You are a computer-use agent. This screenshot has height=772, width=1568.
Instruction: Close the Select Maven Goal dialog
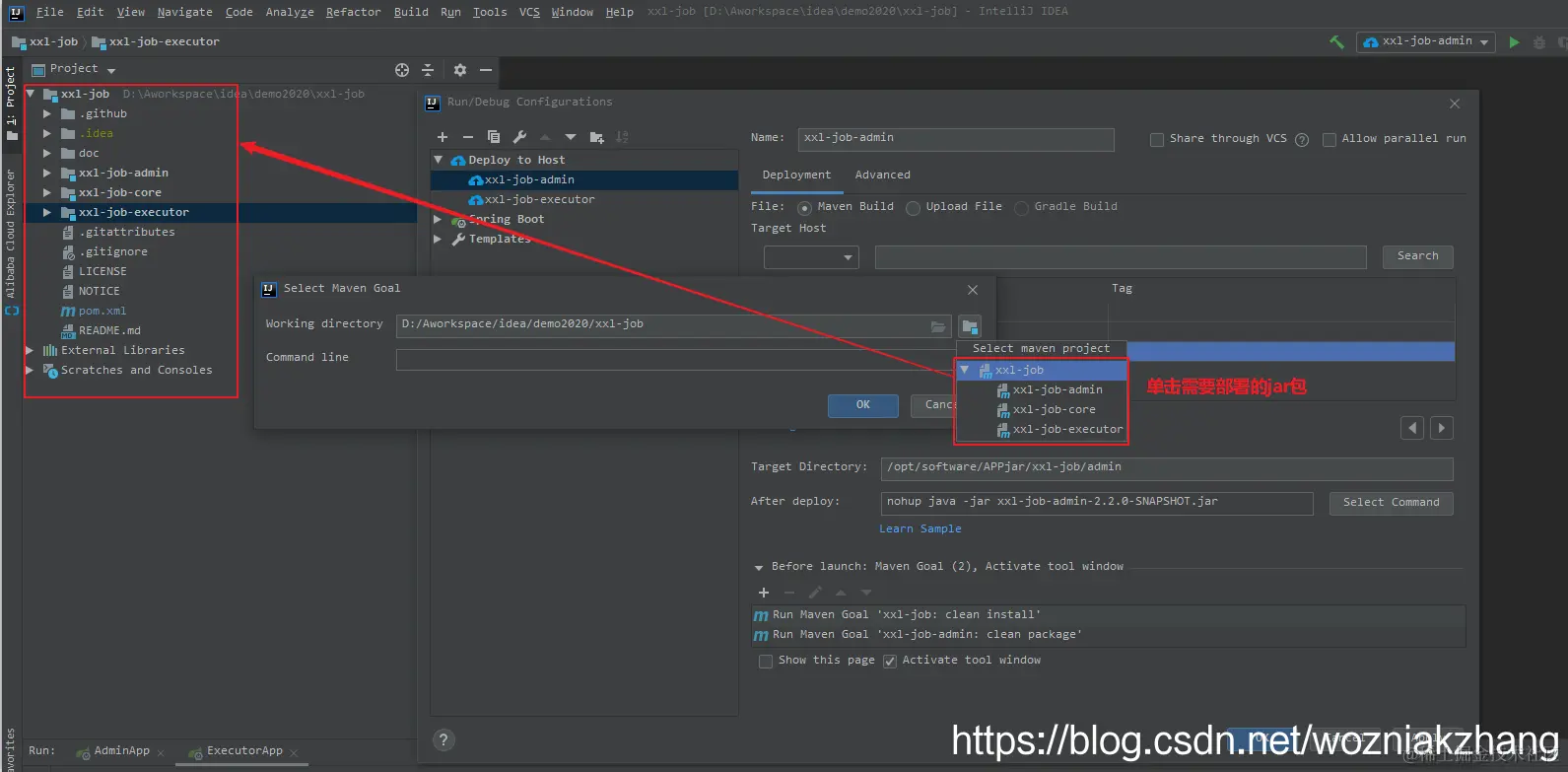[x=973, y=290]
